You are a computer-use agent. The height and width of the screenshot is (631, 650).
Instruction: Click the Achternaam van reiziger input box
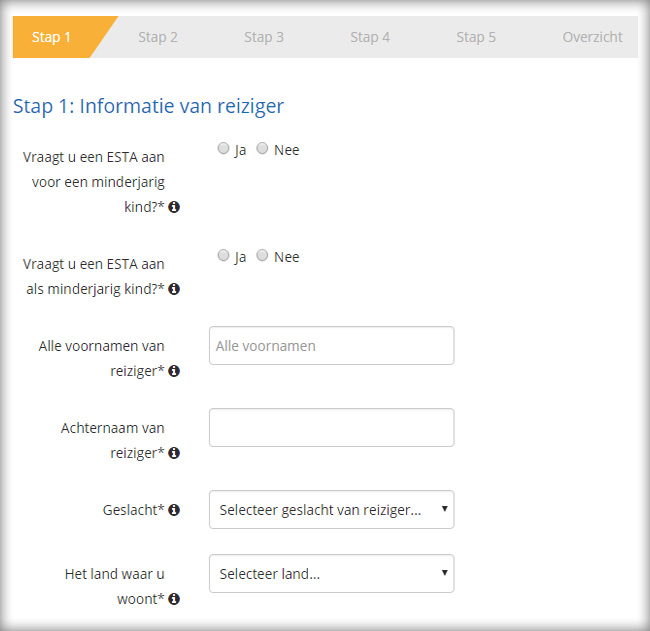331,428
